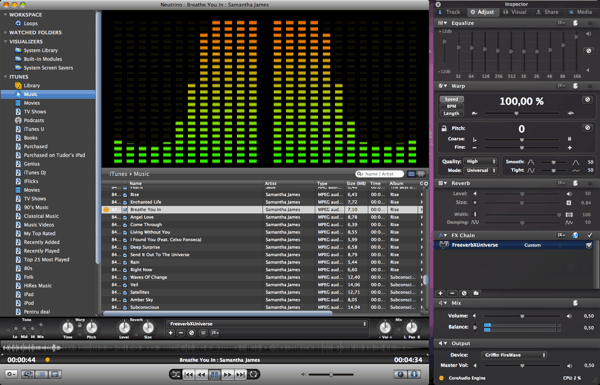Toggle the FX Chain enabled checkmark

pyautogui.click(x=590, y=235)
